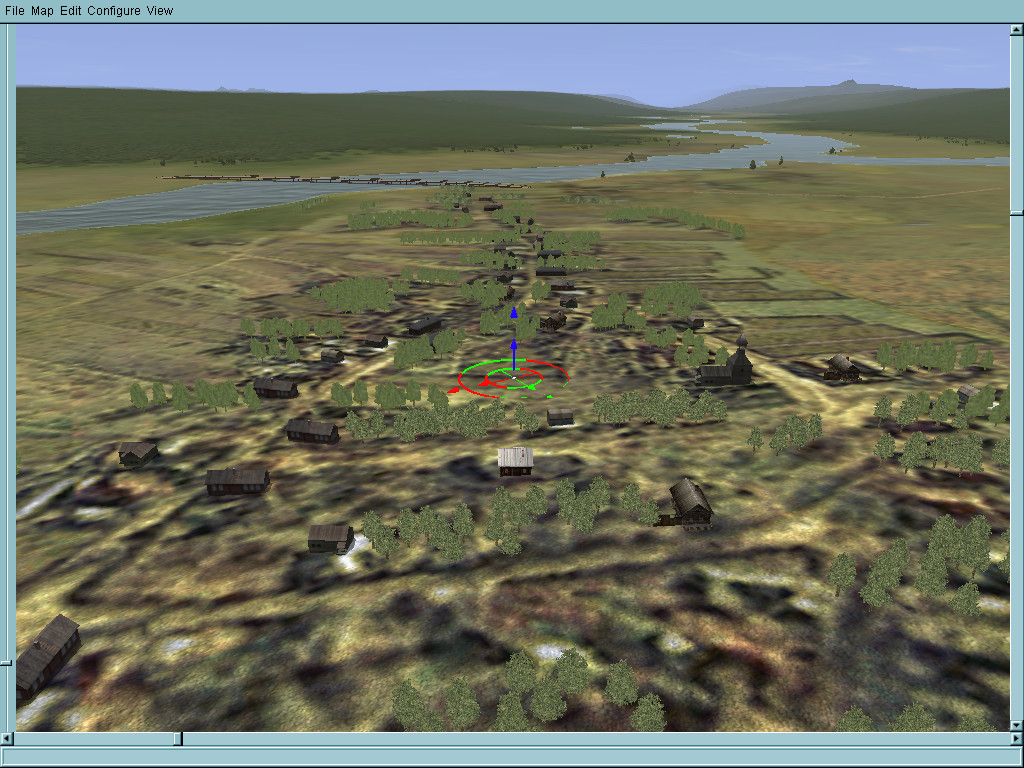Click the horizontal scrollbar right arrow
The height and width of the screenshot is (768, 1024).
click(x=1017, y=739)
